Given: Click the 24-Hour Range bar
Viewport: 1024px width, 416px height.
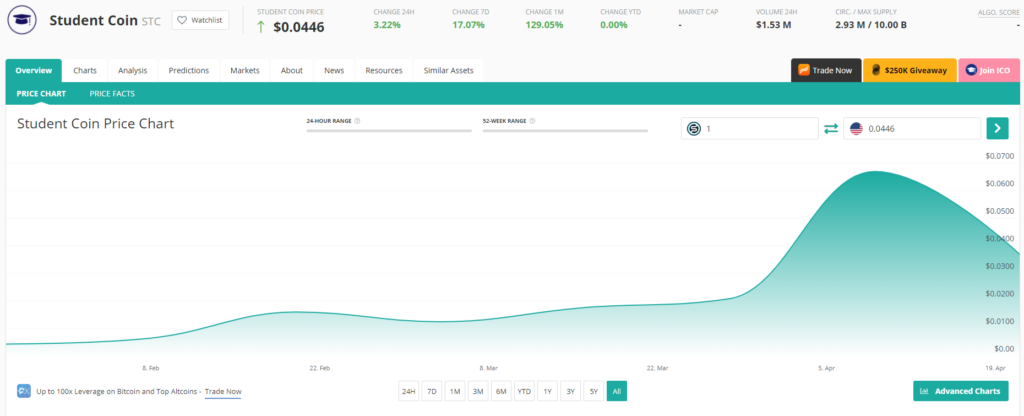Looking at the screenshot, I should click(389, 130).
